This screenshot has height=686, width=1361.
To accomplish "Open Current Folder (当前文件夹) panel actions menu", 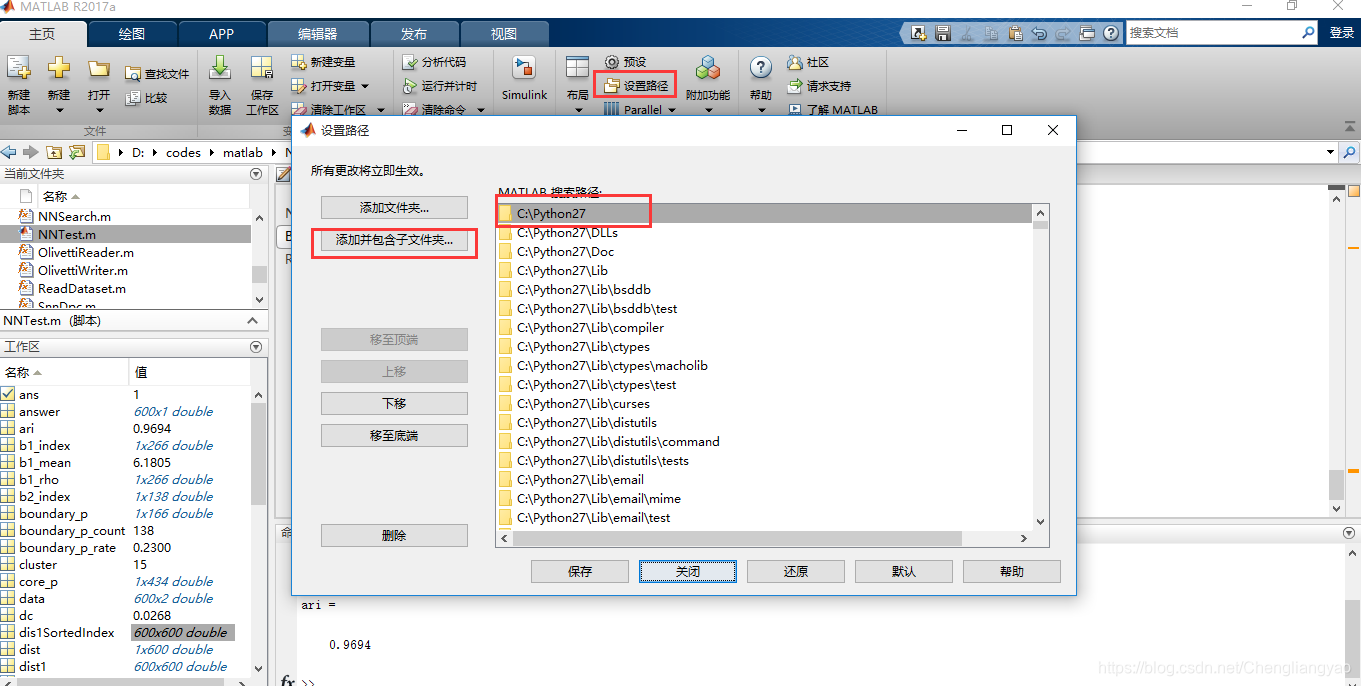I will coord(258,174).
